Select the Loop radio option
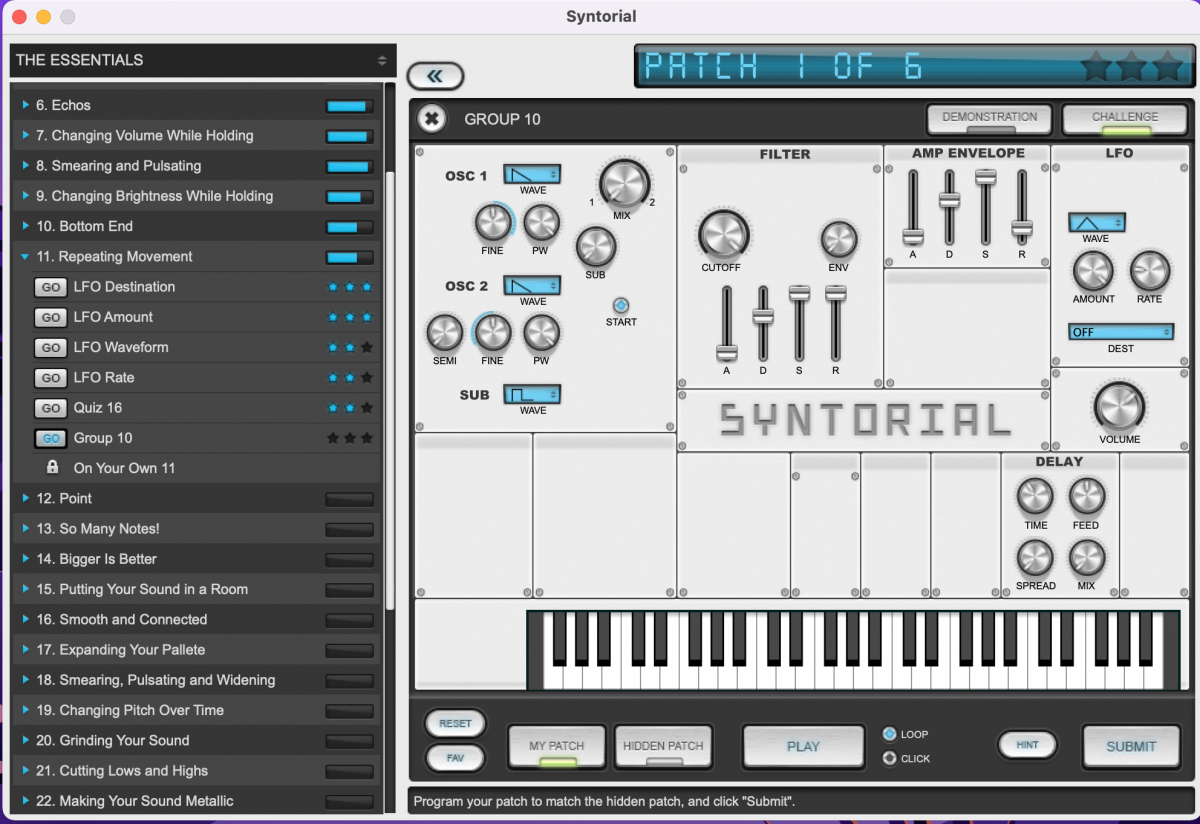This screenshot has height=824, width=1200. [x=889, y=734]
